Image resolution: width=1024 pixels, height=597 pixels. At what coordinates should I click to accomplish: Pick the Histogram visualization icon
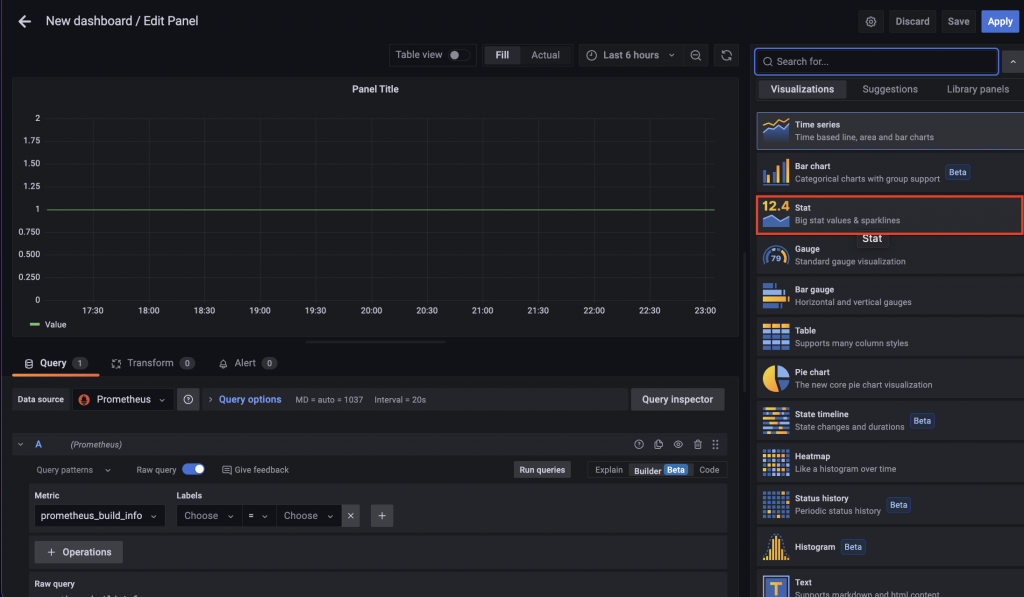[x=776, y=547]
